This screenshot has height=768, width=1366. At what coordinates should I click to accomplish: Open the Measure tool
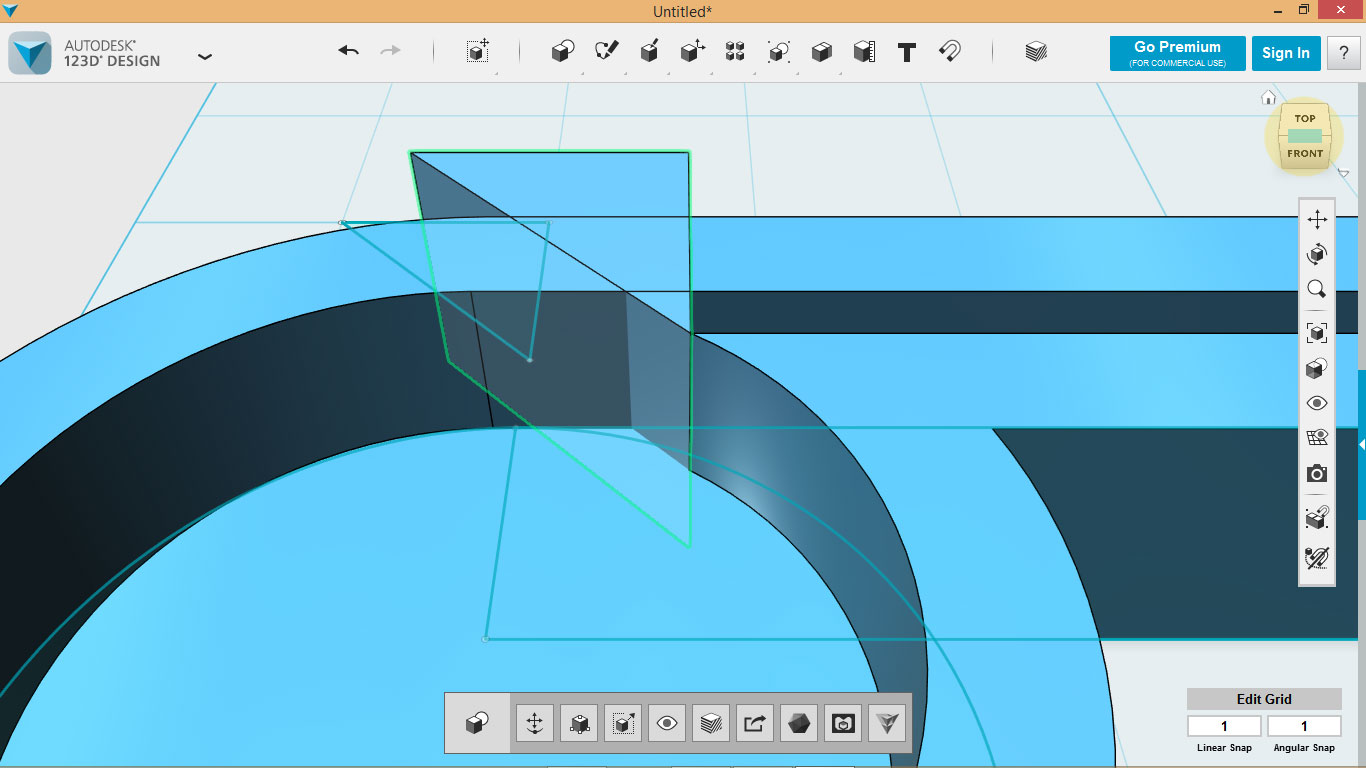point(865,52)
